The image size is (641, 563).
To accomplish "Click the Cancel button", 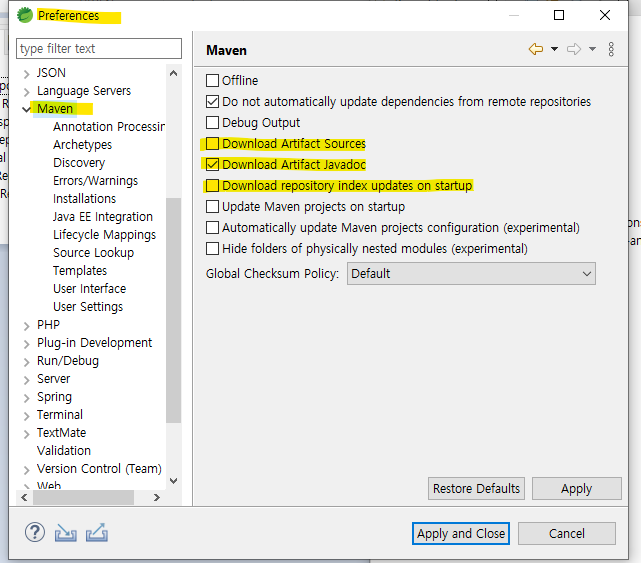I will tap(567, 534).
